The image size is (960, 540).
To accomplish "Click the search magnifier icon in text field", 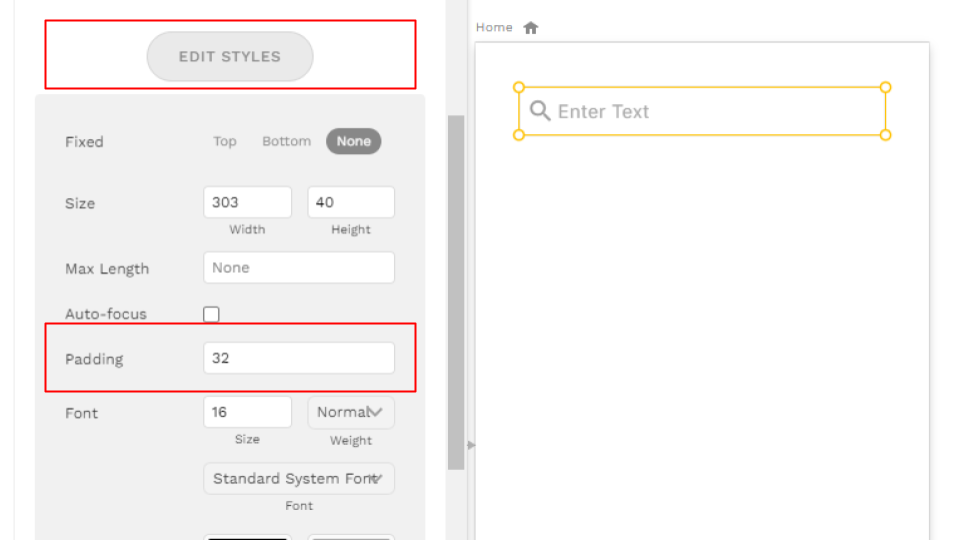I will (540, 111).
